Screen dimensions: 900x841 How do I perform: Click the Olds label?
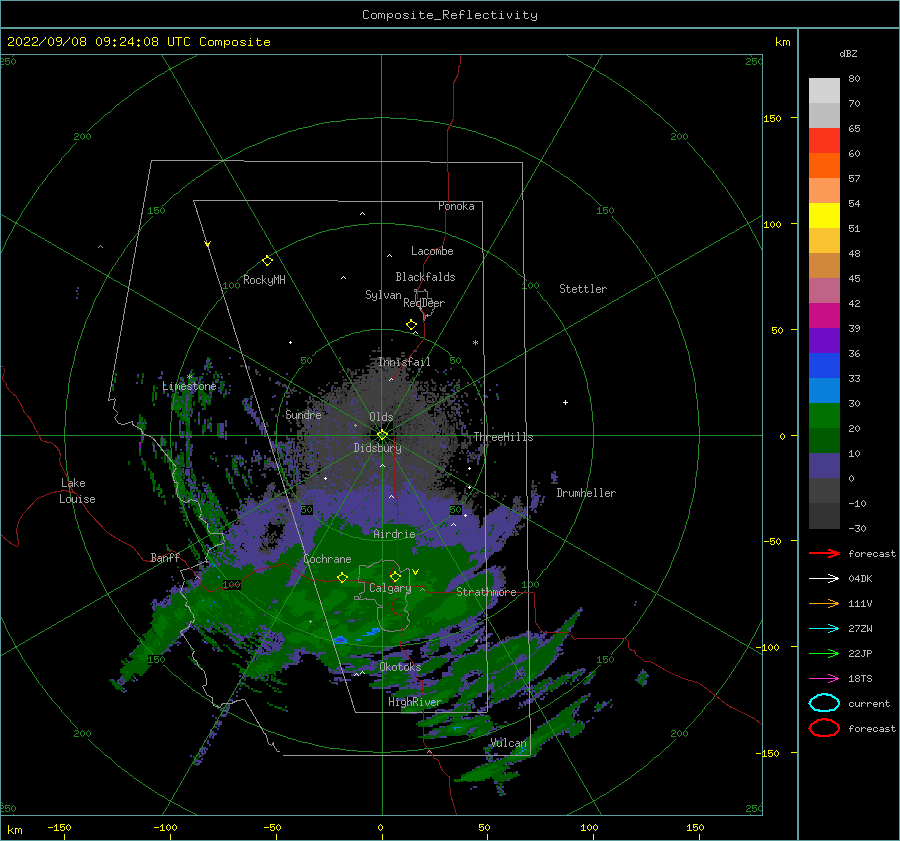click(381, 417)
